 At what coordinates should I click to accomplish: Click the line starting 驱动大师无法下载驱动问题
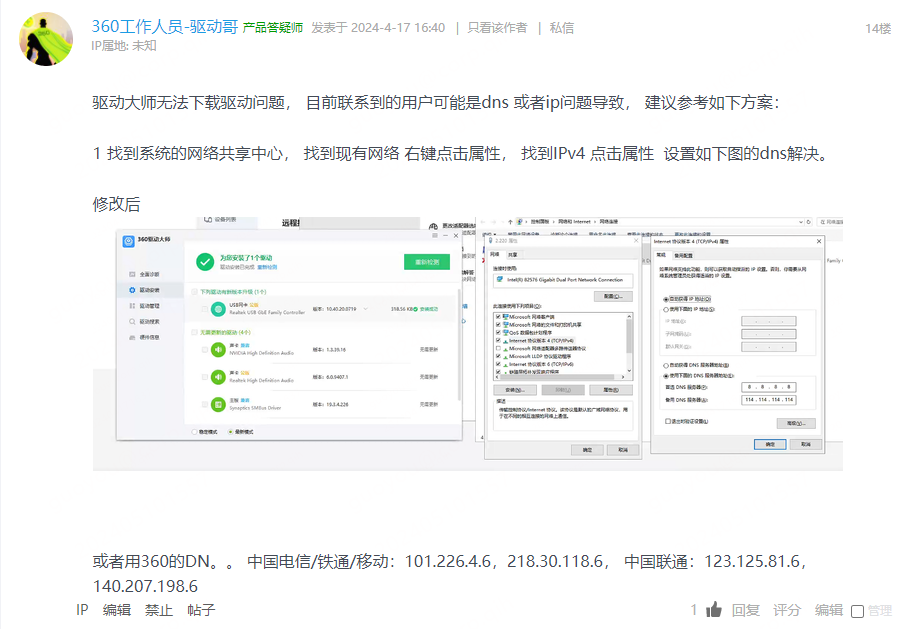(x=436, y=102)
